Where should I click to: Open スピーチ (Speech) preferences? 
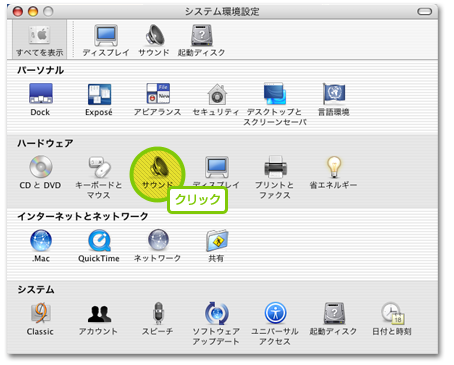158,319
